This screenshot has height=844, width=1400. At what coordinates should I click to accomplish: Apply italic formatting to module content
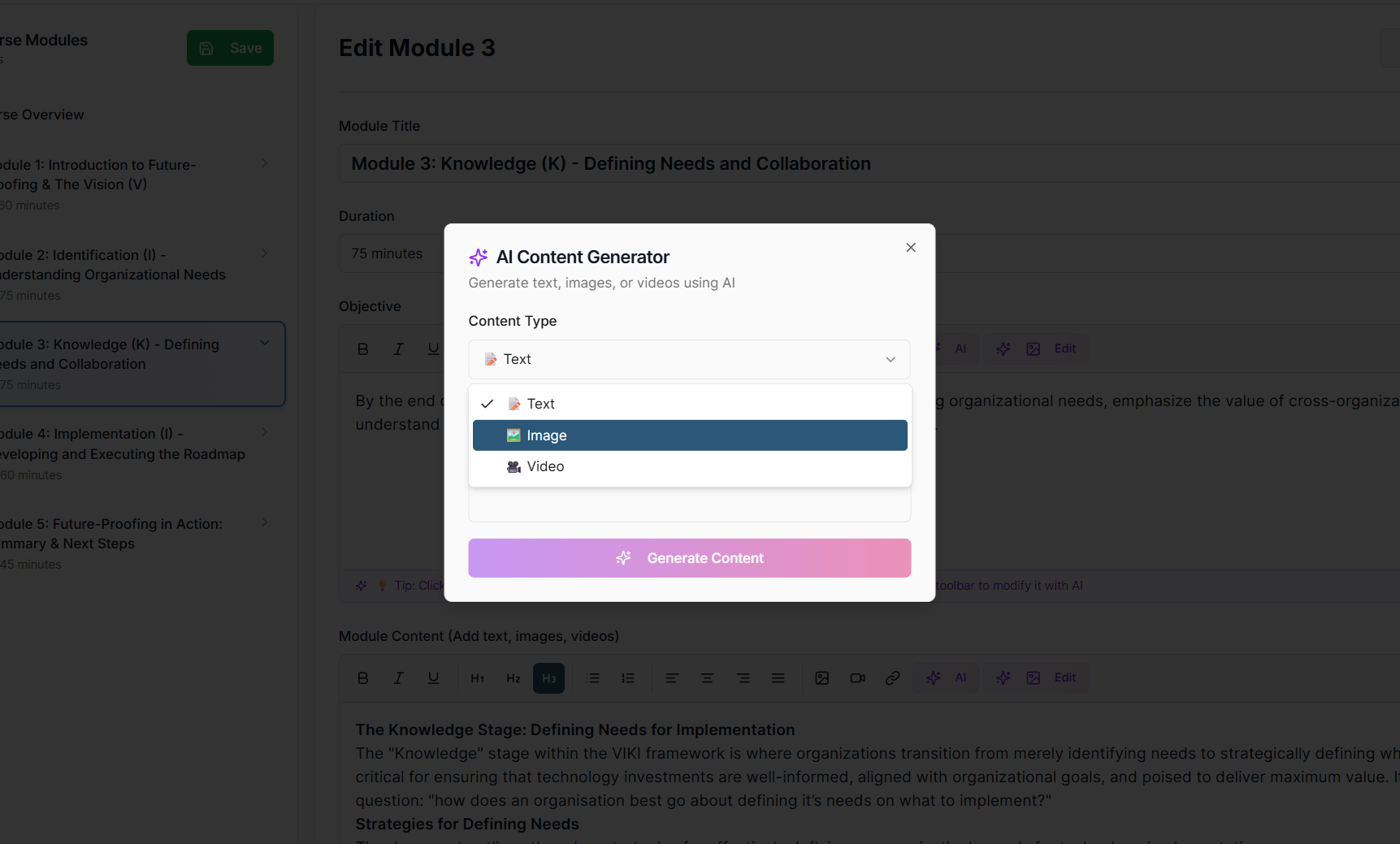(398, 677)
